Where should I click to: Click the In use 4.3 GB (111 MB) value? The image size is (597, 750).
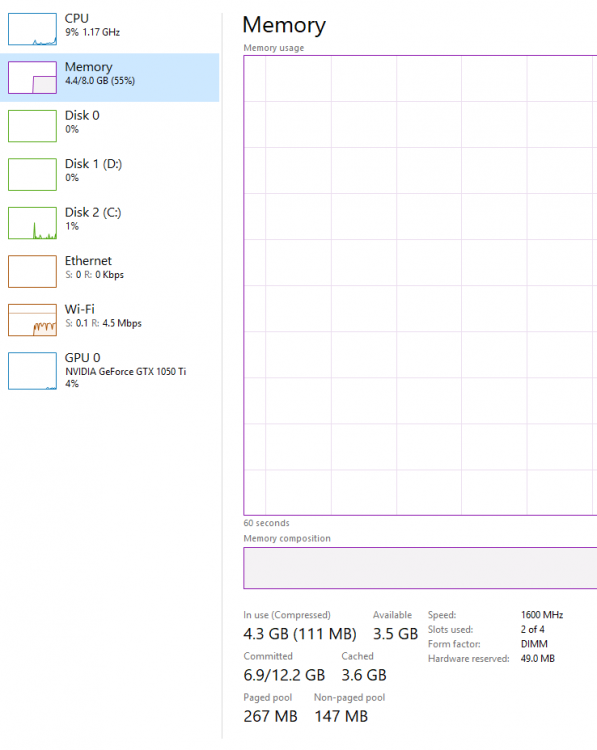[300, 634]
